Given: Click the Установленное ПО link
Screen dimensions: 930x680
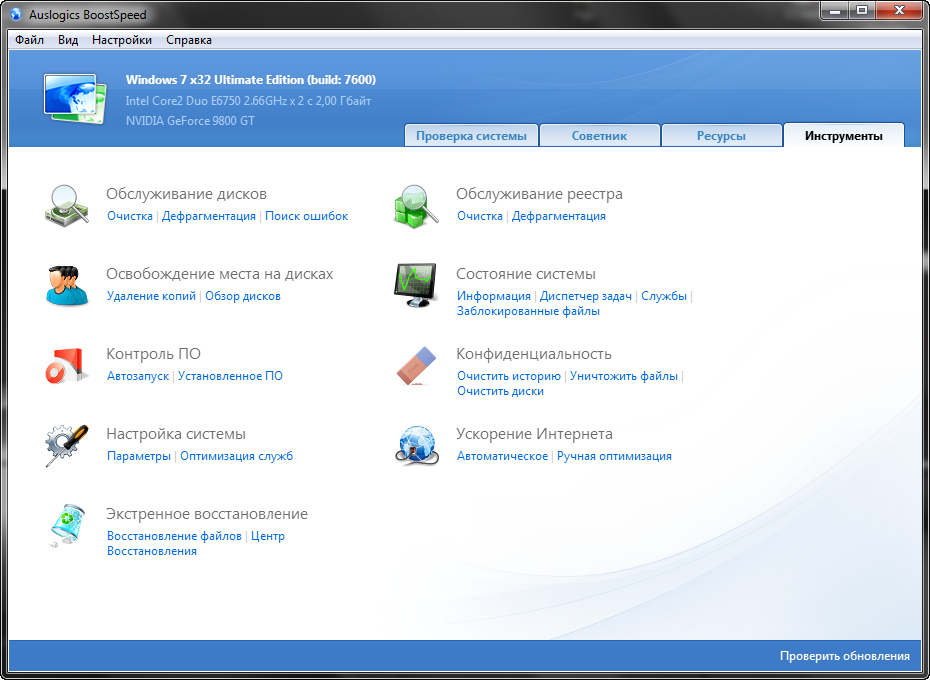Looking at the screenshot, I should (x=230, y=376).
